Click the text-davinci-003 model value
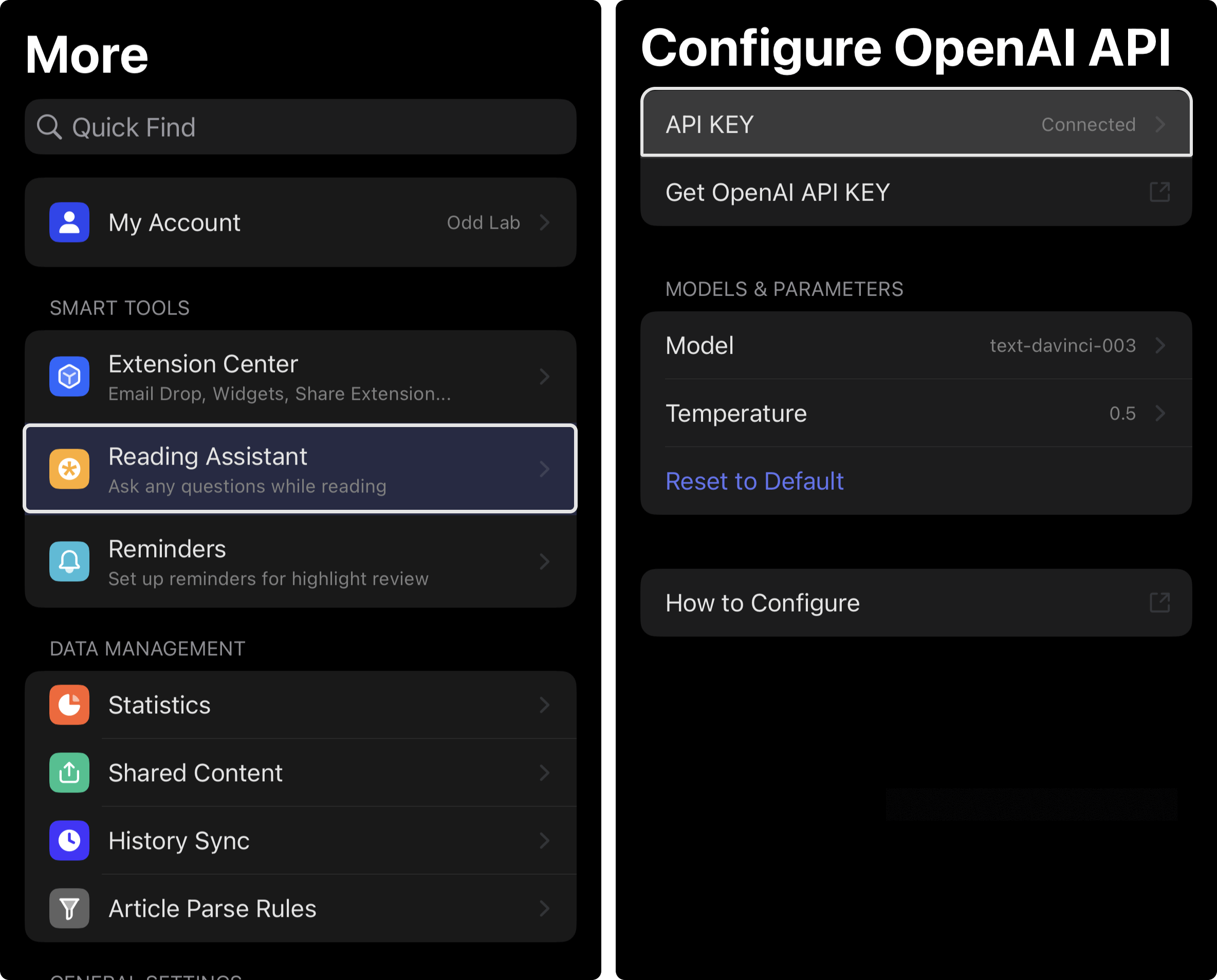 [x=1063, y=345]
